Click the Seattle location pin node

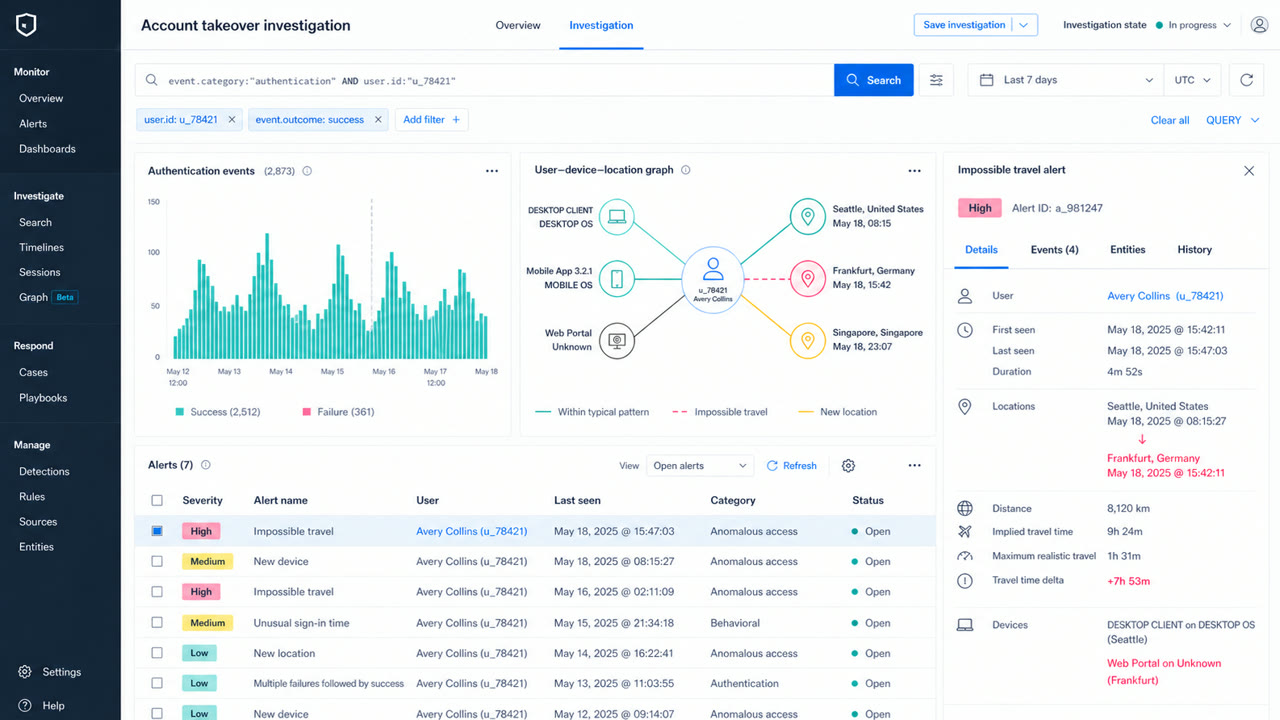[807, 217]
